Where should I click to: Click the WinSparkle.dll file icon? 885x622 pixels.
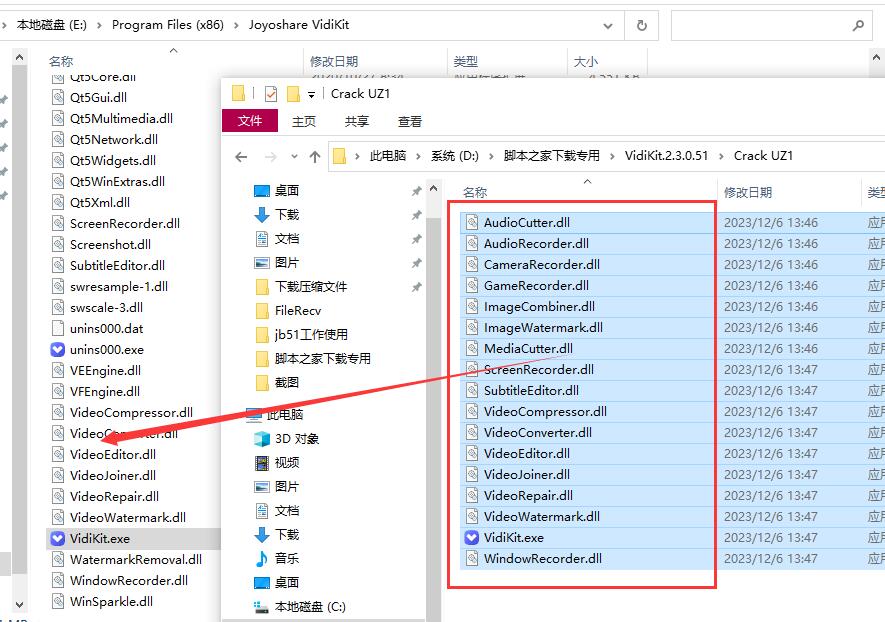[58, 602]
